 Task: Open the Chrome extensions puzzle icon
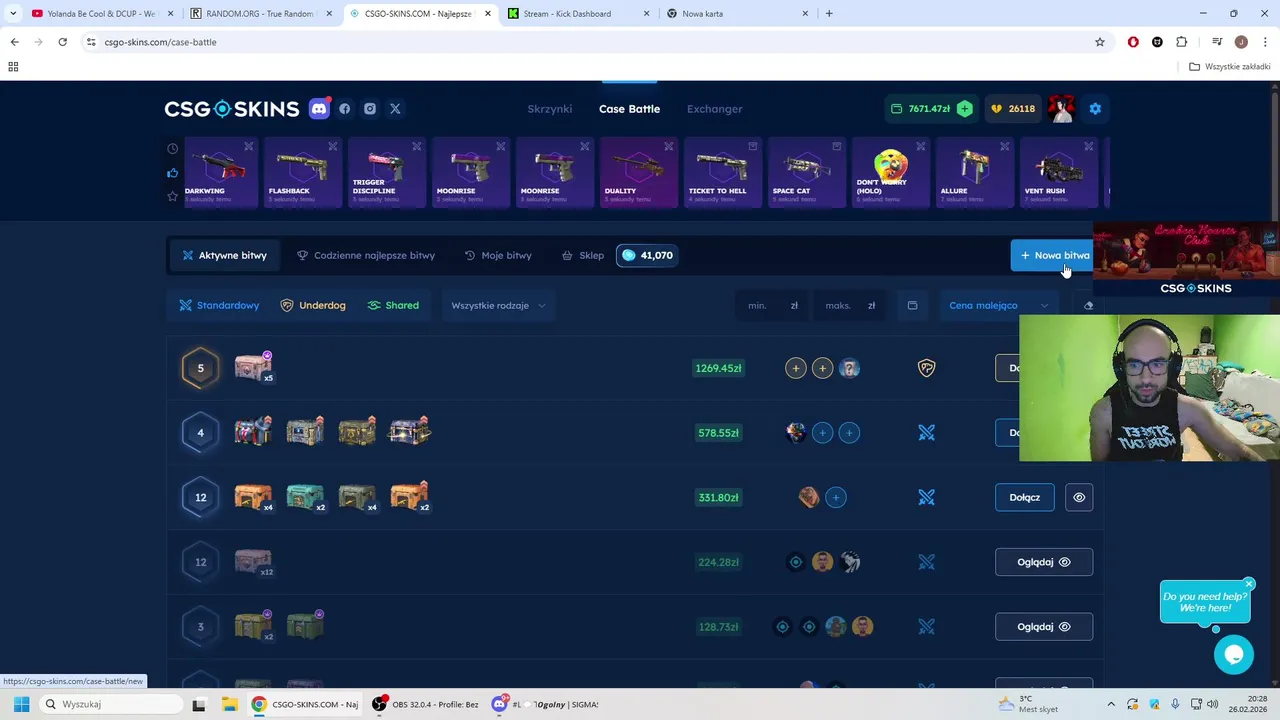pos(1181,42)
